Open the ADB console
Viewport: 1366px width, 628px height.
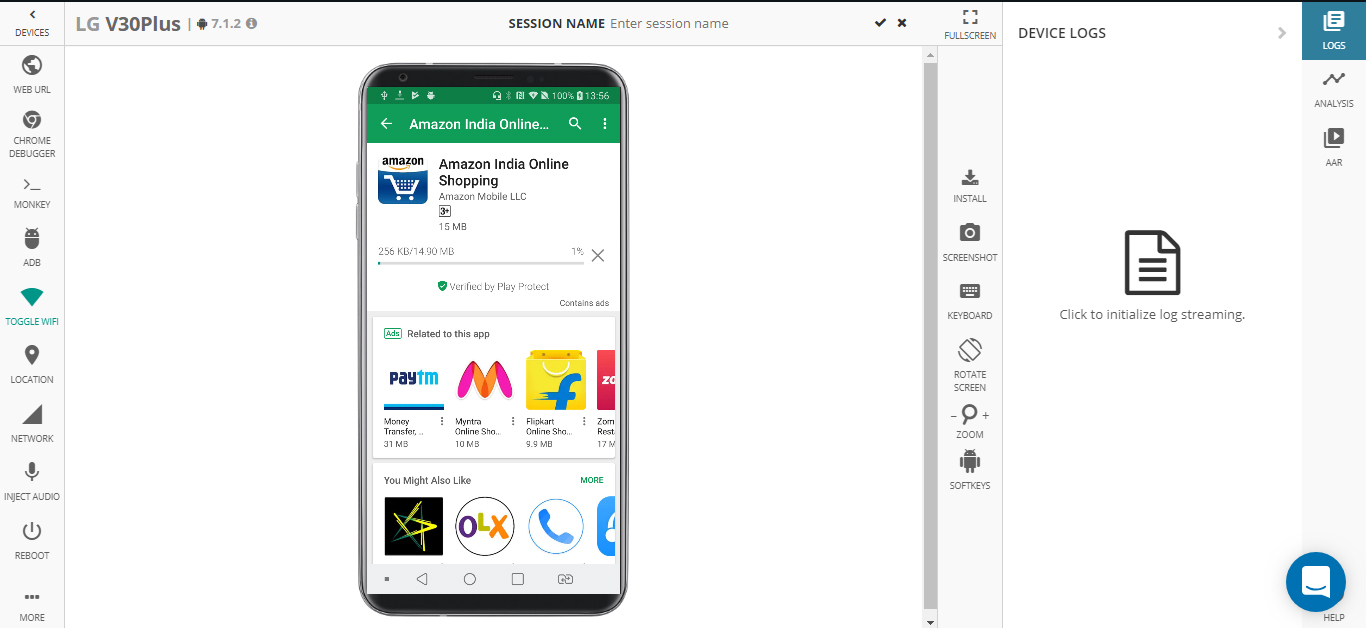[32, 249]
